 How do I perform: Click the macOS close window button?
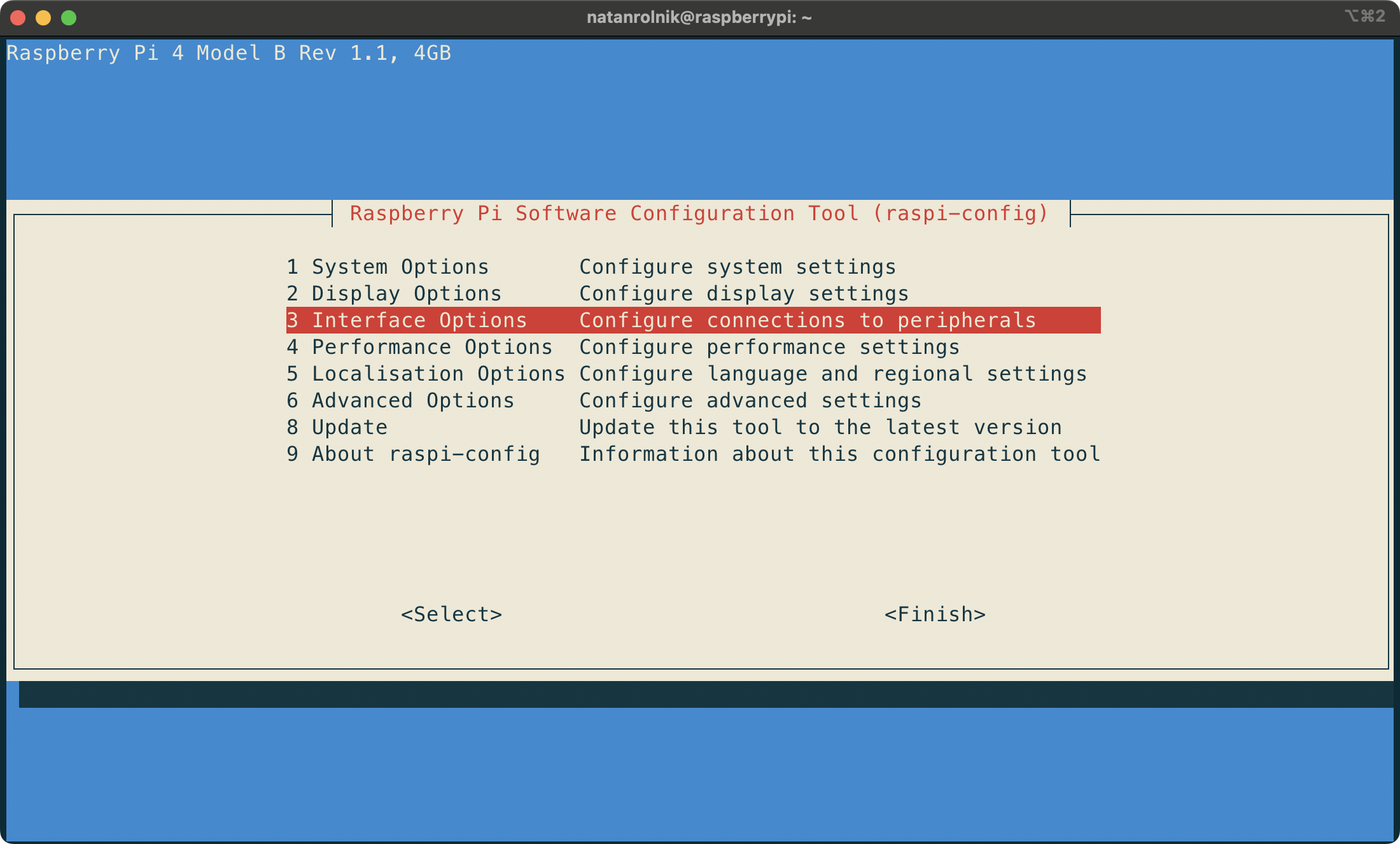pos(18,18)
